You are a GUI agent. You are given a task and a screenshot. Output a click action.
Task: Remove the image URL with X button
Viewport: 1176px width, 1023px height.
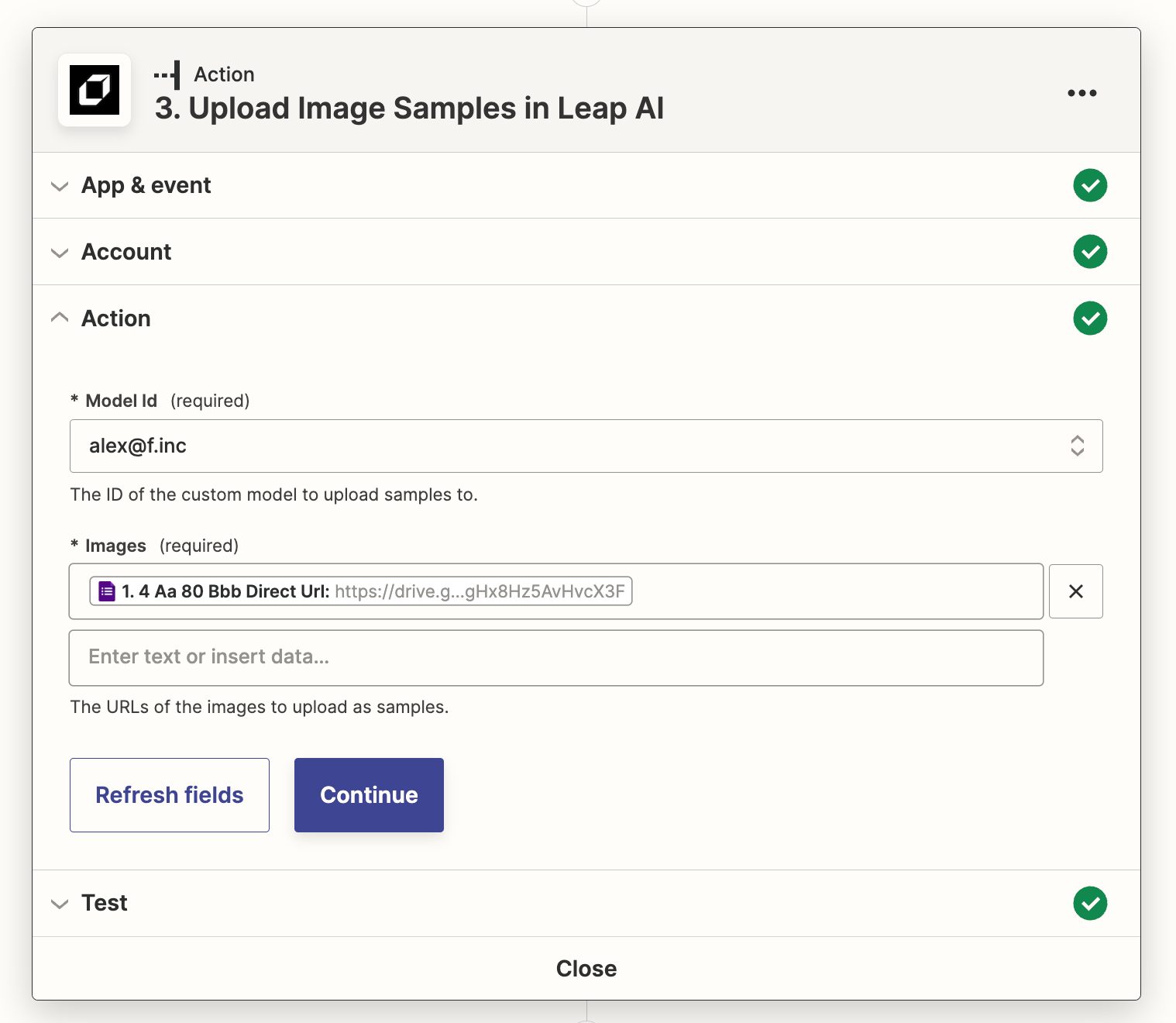(x=1075, y=591)
